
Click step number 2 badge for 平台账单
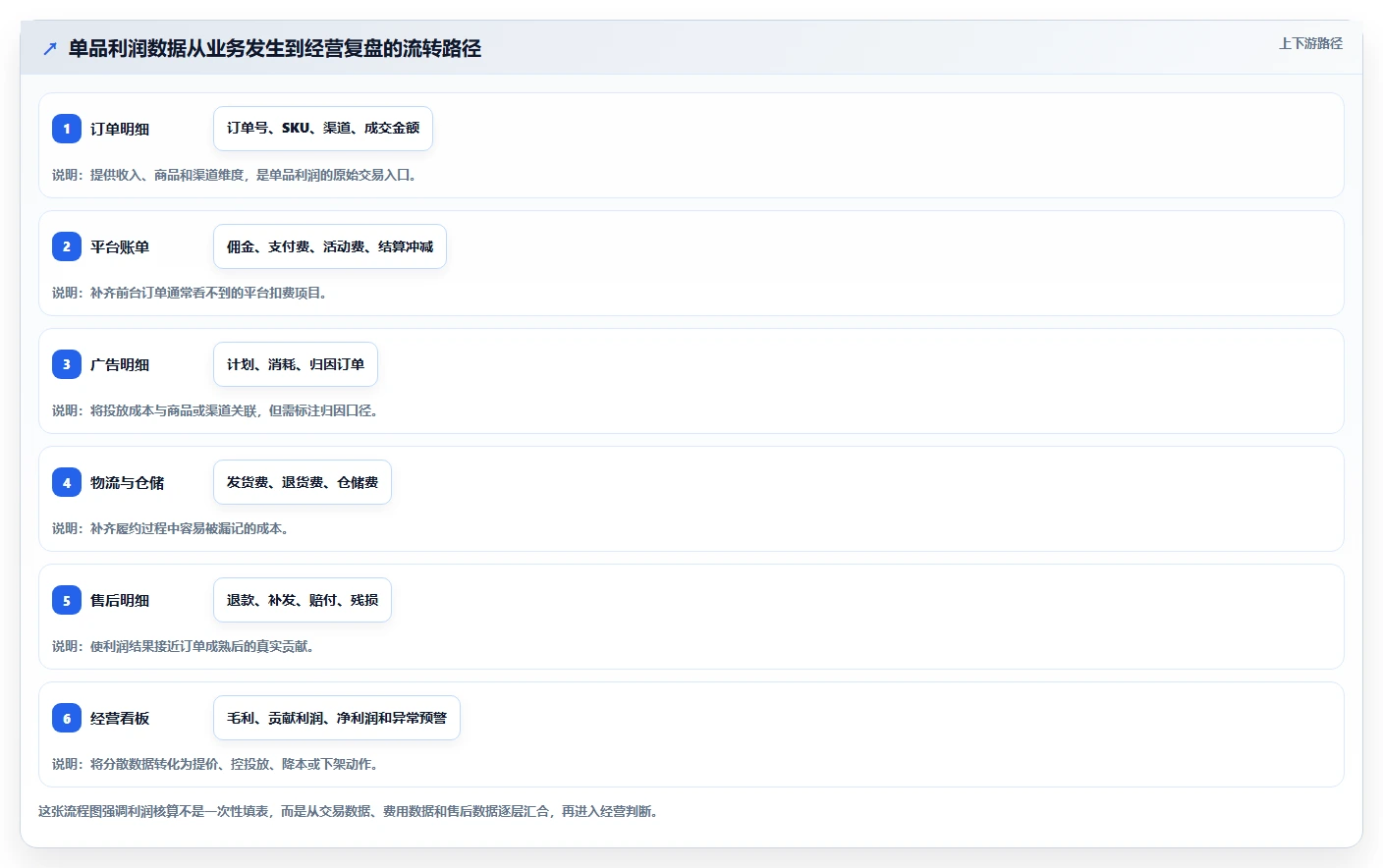(67, 246)
